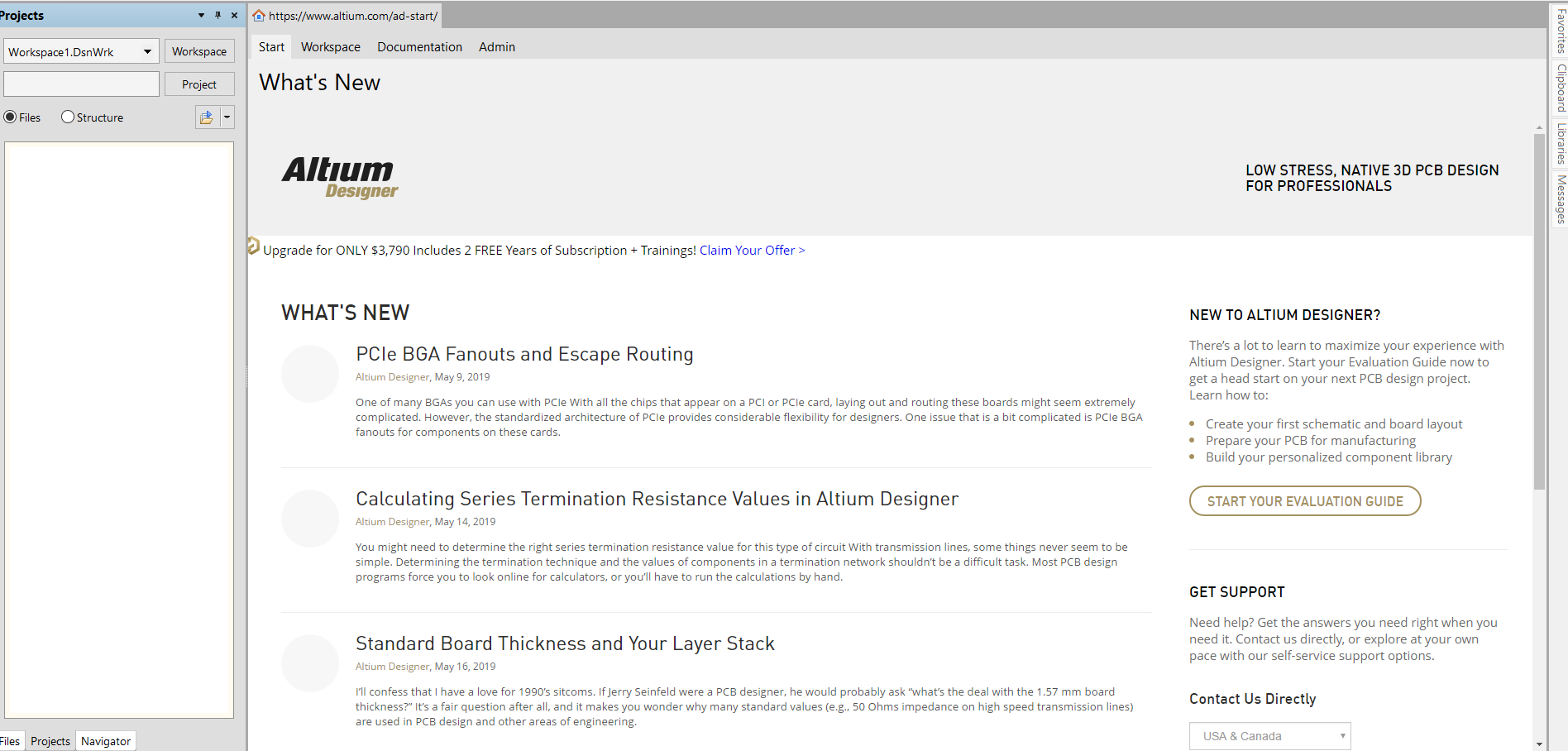Open Calculating Series Termination Resistance article

(657, 499)
